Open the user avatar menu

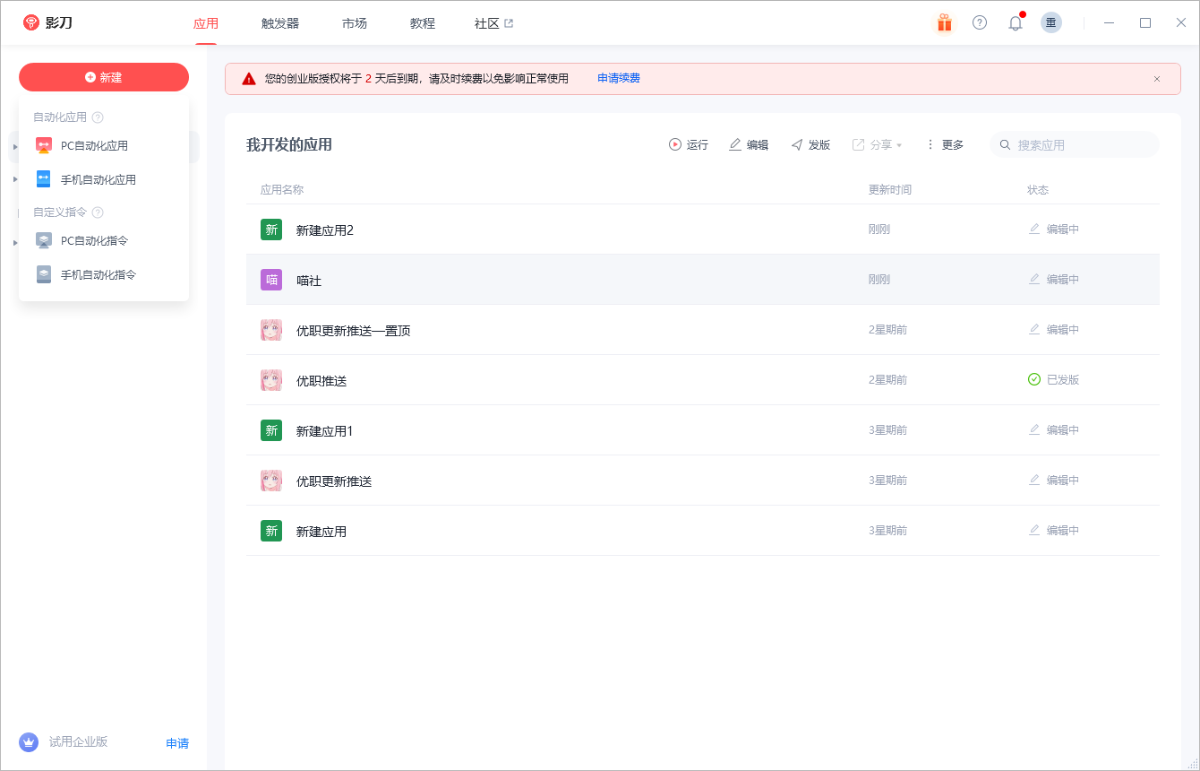click(x=1051, y=23)
